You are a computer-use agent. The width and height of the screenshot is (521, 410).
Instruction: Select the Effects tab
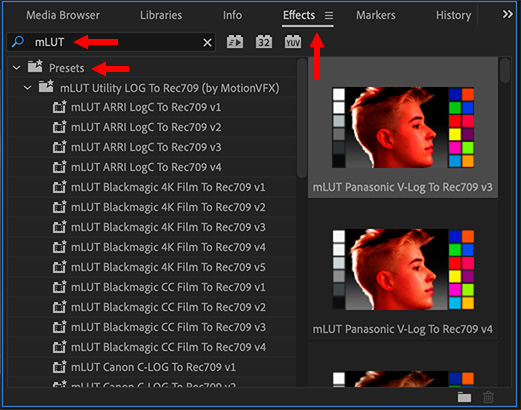click(x=299, y=15)
